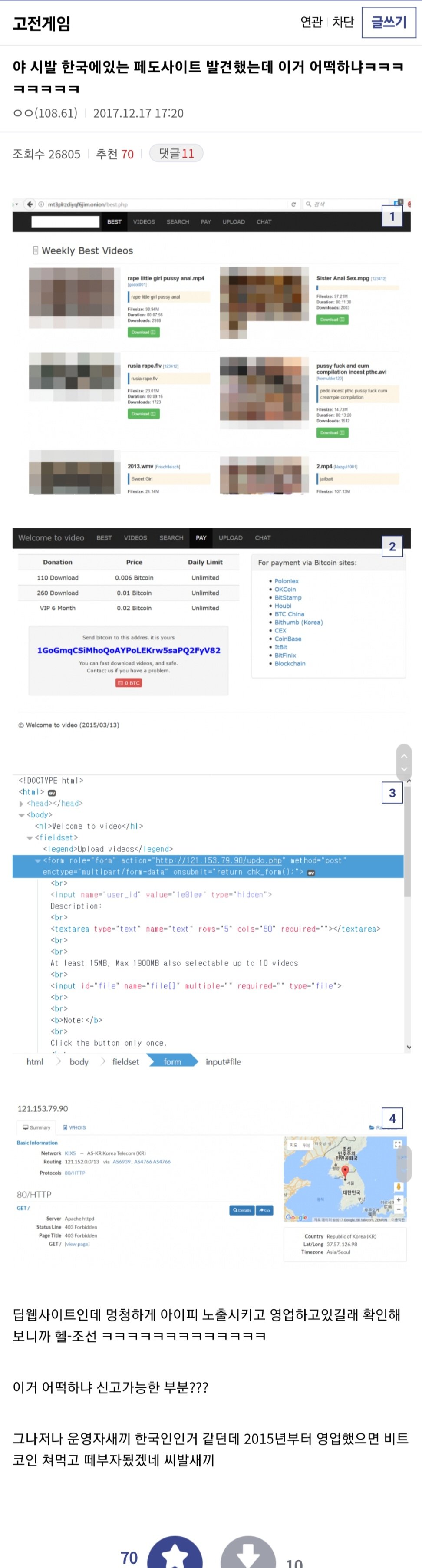
Task: Collapse the fieldset node in the inspector
Action: coord(29,837)
